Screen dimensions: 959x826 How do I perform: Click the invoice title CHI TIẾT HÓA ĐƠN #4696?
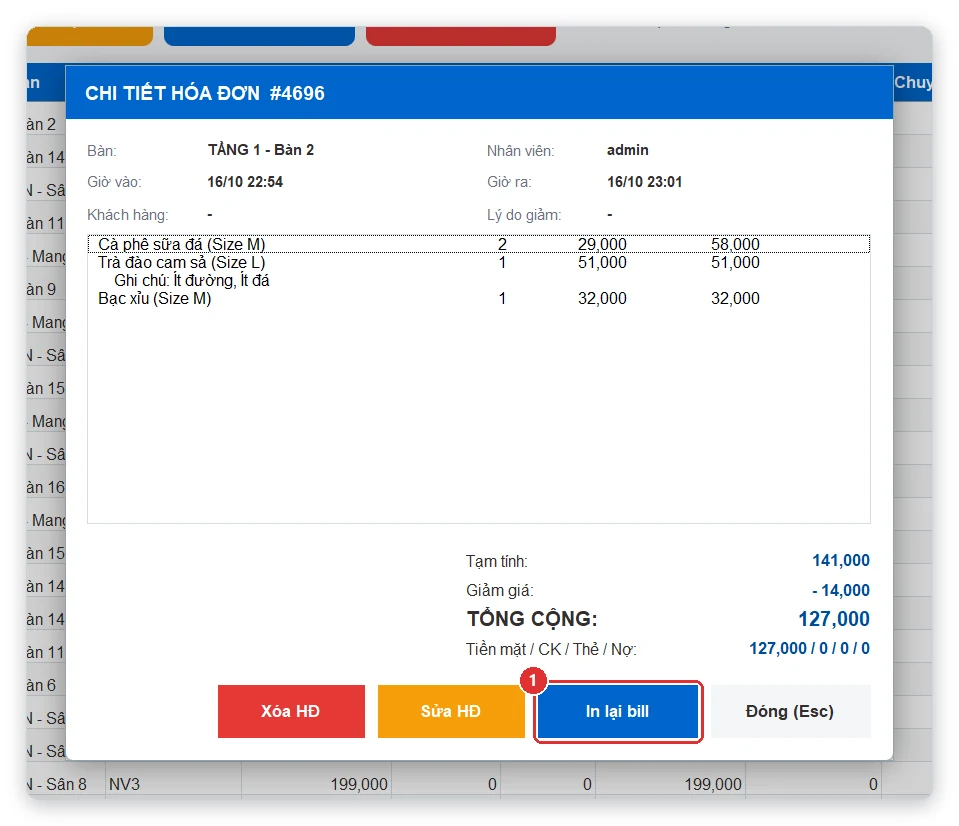coord(205,93)
